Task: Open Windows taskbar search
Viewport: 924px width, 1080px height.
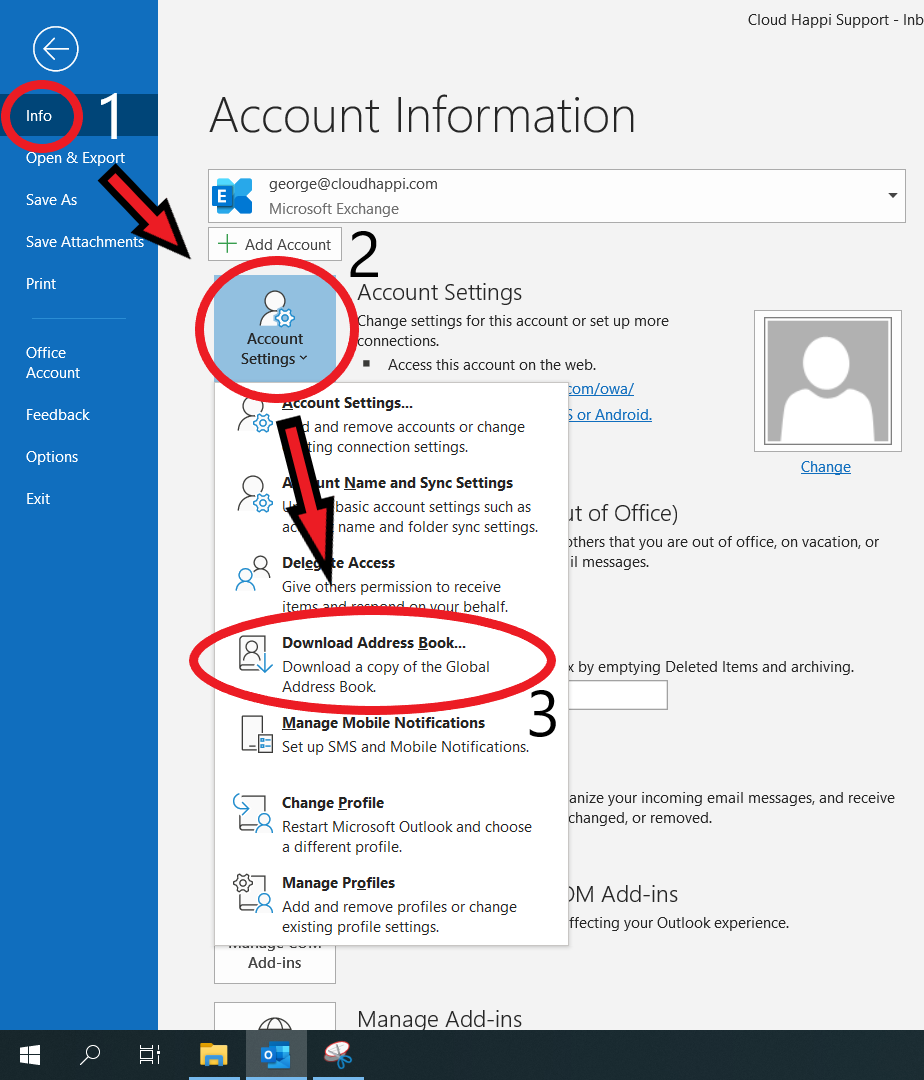Action: [x=90, y=1055]
